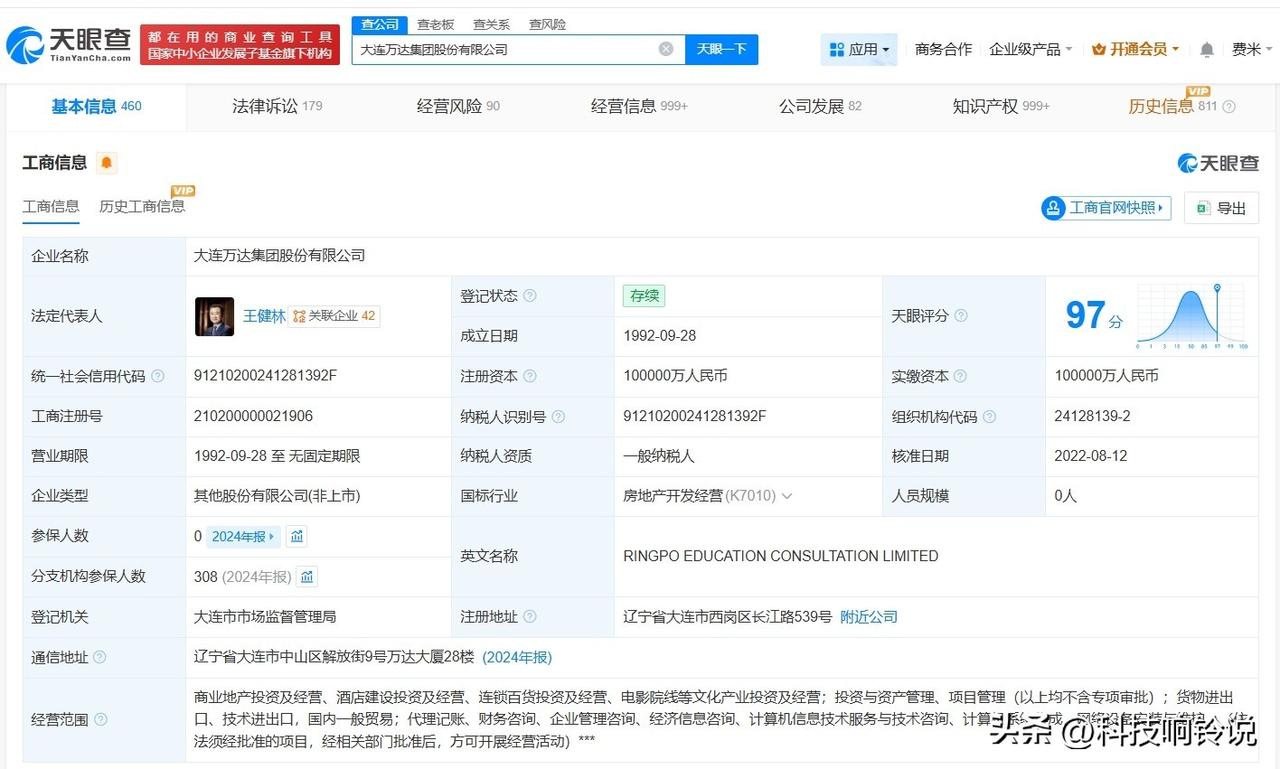Screen dimensions: 1280x769
Task: Click the orange bell beside 工商信息 heading
Action: 106,162
